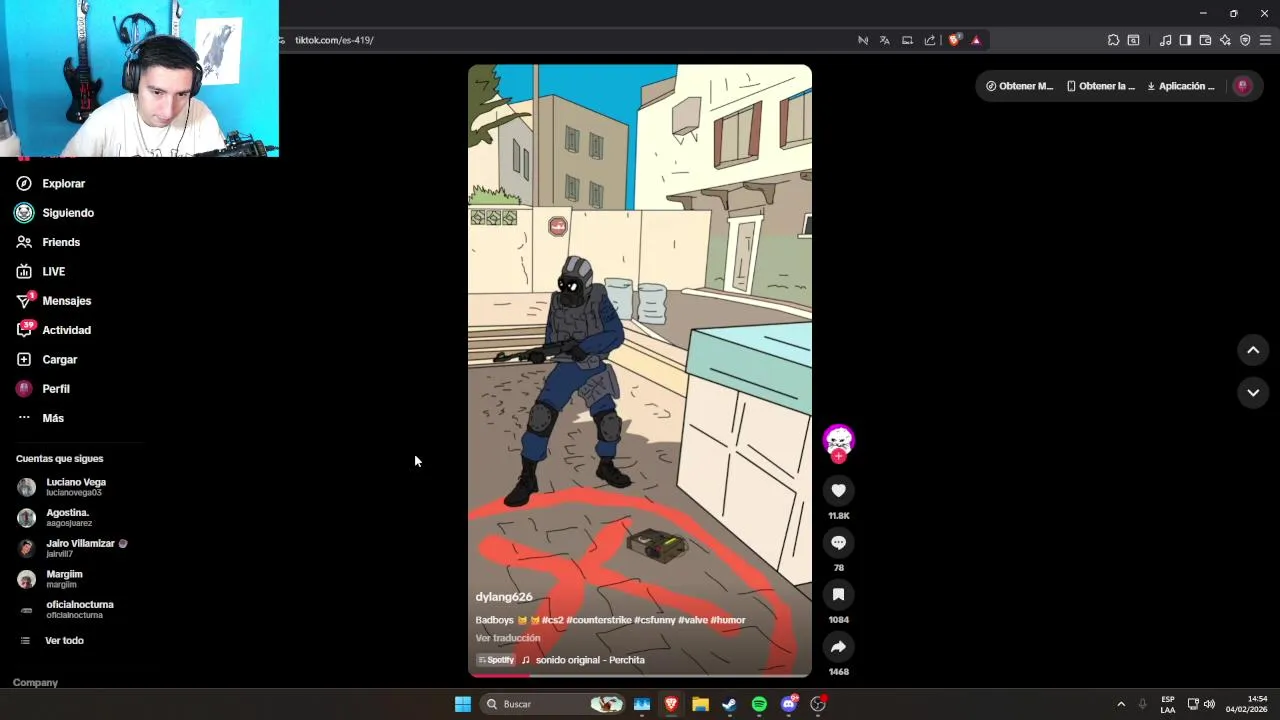Follow the creator via the red plus badge
The height and width of the screenshot is (720, 1280).
[x=838, y=456]
